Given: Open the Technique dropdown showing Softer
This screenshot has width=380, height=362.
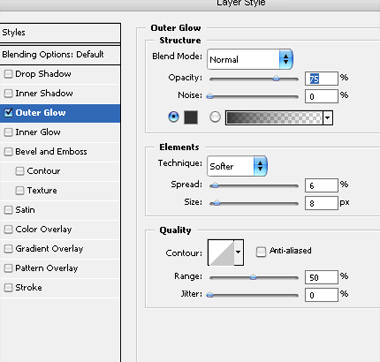Looking at the screenshot, I should pyautogui.click(x=237, y=166).
